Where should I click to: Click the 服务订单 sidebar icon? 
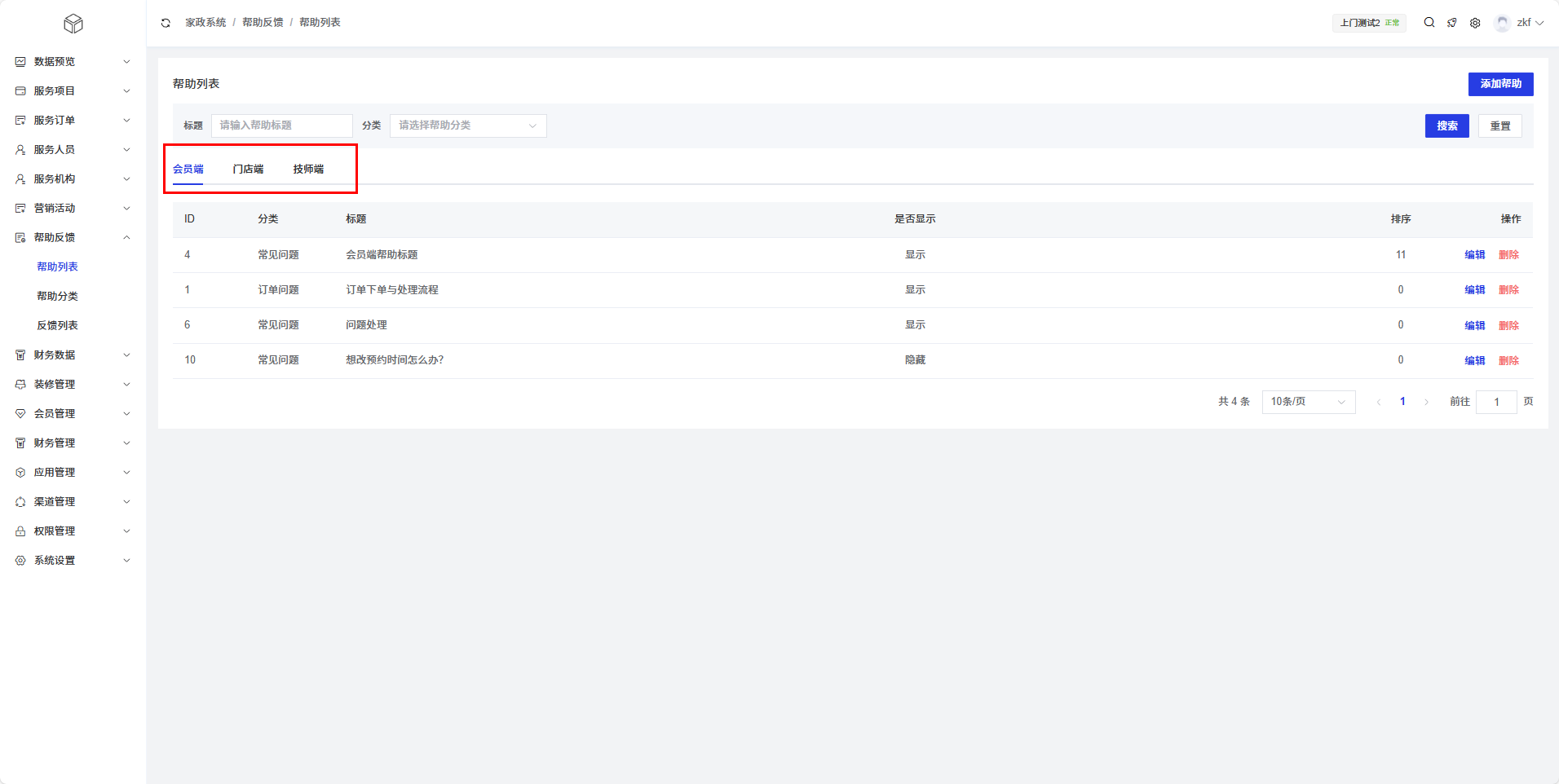pos(20,121)
